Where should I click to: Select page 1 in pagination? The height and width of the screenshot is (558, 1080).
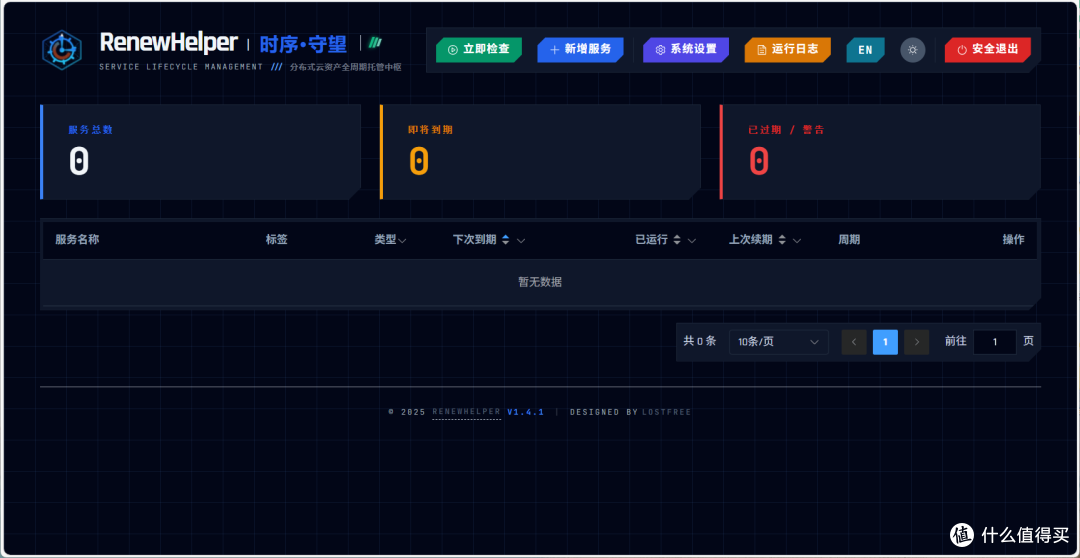(885, 342)
